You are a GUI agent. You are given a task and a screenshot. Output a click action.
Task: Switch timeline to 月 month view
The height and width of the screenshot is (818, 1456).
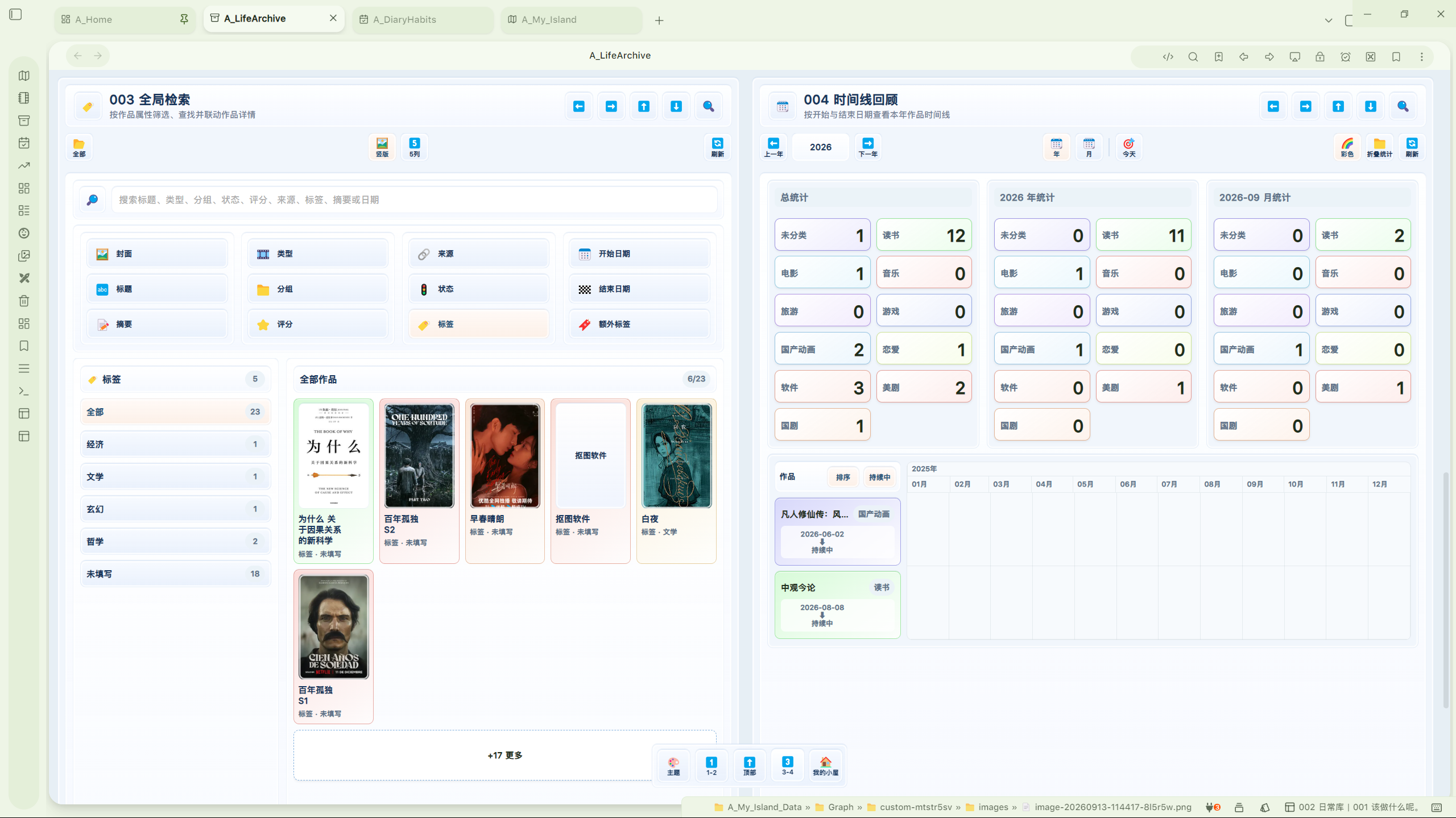1089,147
